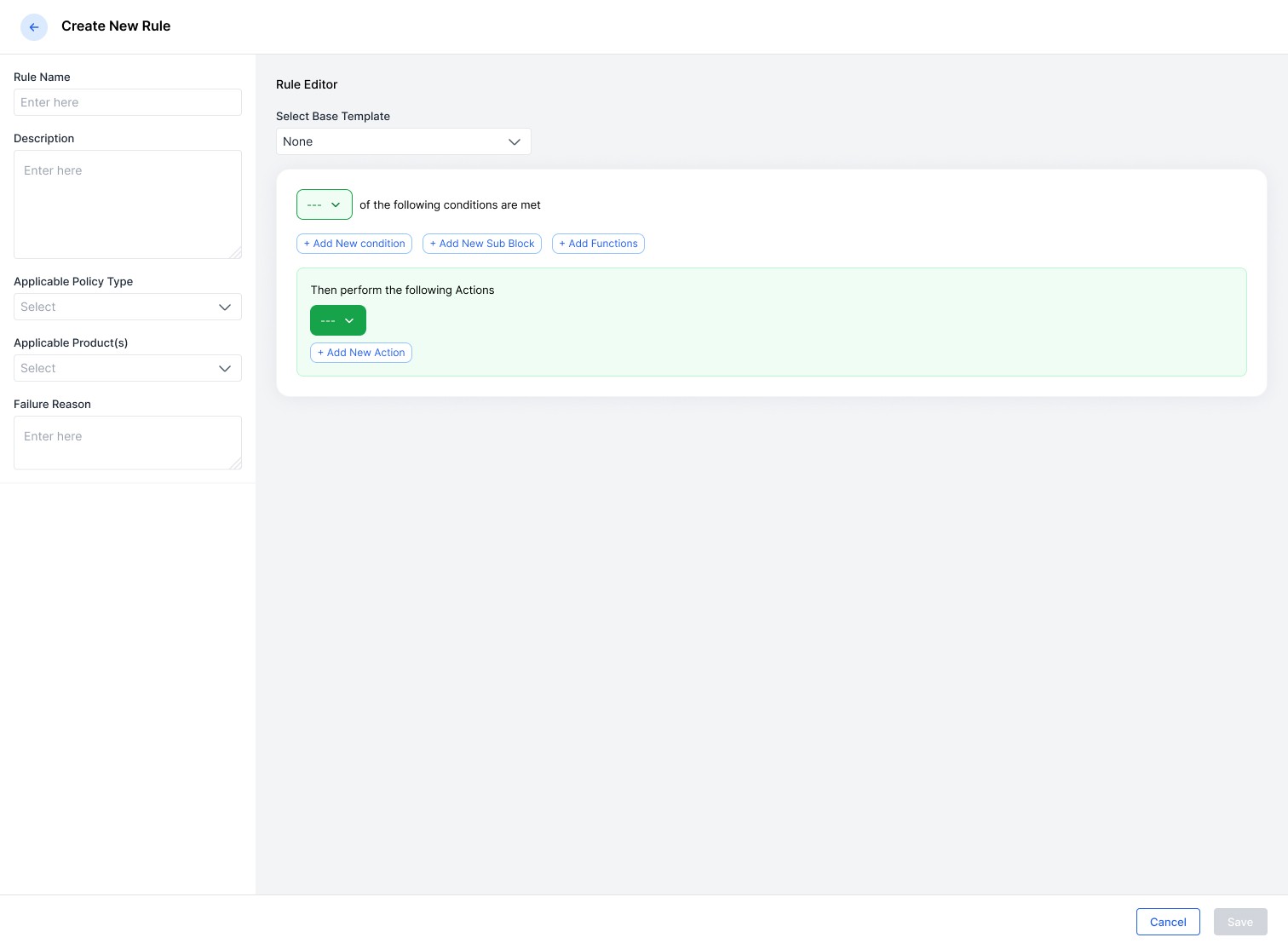Click Add Functions button

[598, 244]
